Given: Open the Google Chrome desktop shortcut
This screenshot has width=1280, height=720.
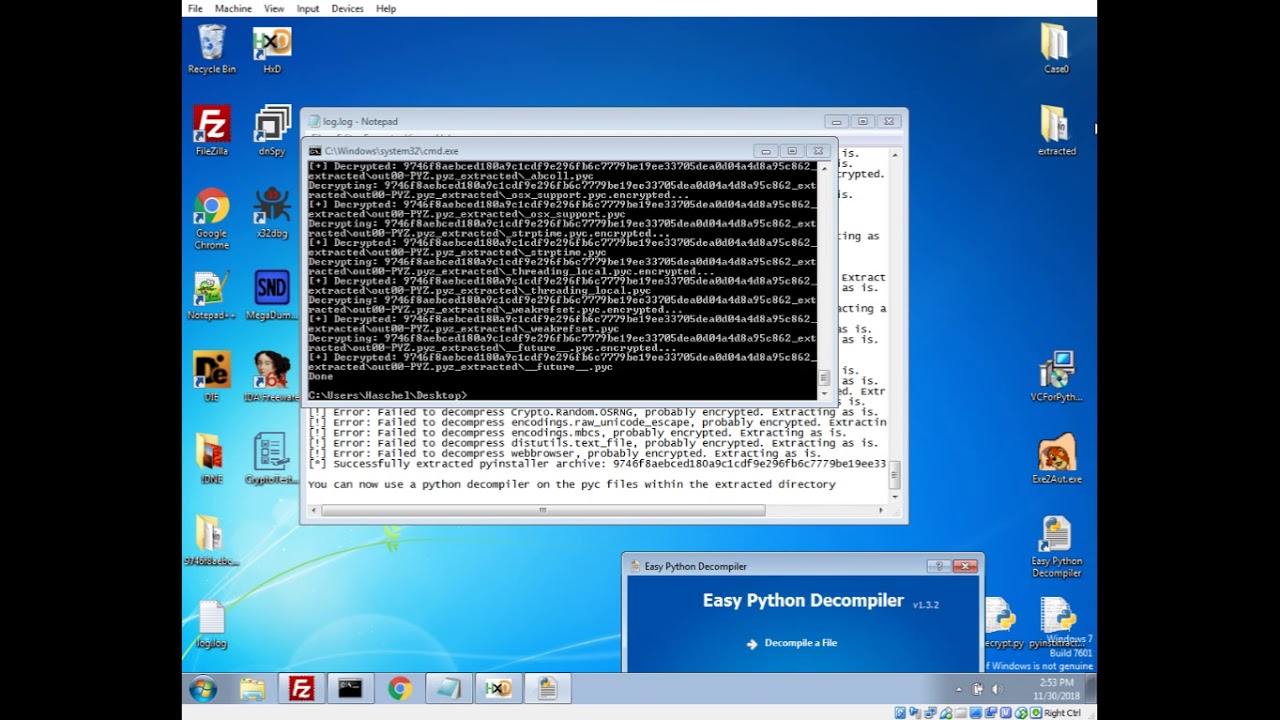Looking at the screenshot, I should pos(212,219).
